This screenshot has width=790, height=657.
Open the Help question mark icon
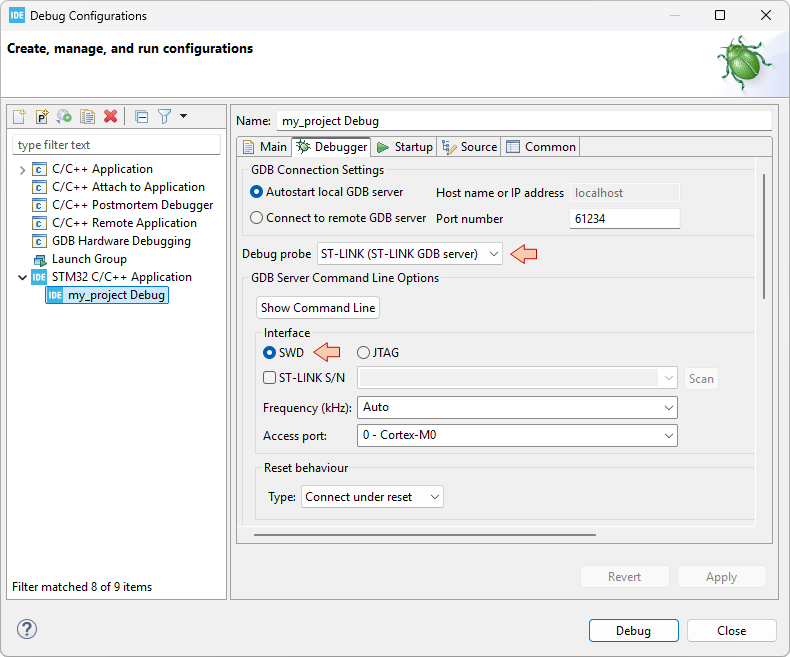coord(27,630)
